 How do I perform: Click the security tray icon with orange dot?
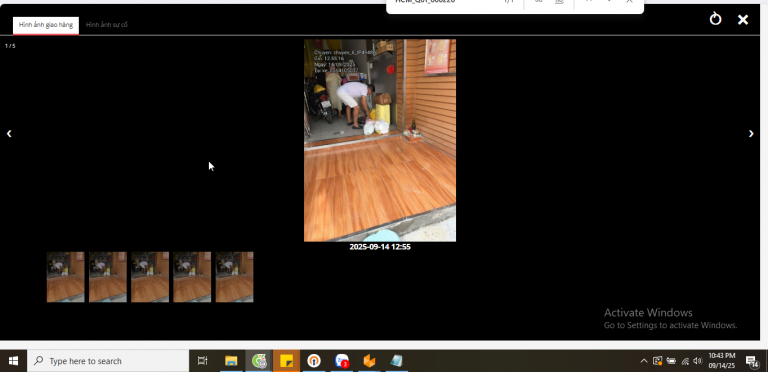click(x=657, y=361)
